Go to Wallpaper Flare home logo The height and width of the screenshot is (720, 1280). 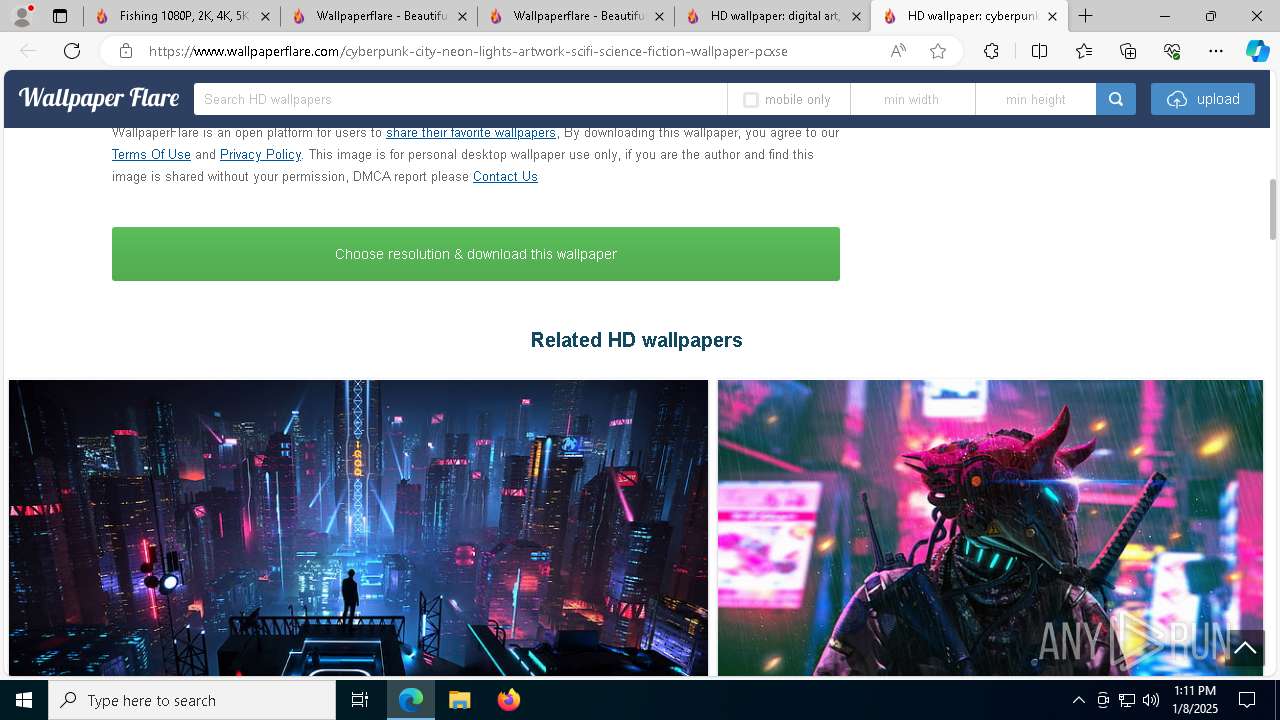point(99,98)
